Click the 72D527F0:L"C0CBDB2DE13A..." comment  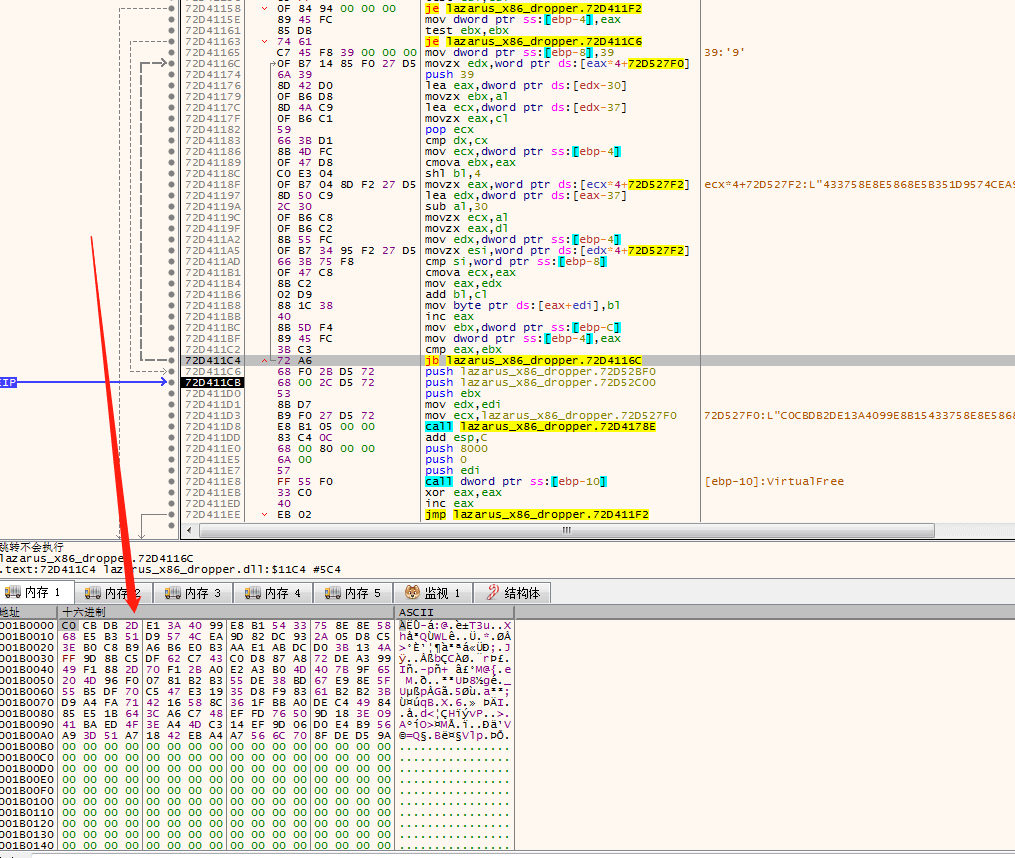pos(859,416)
